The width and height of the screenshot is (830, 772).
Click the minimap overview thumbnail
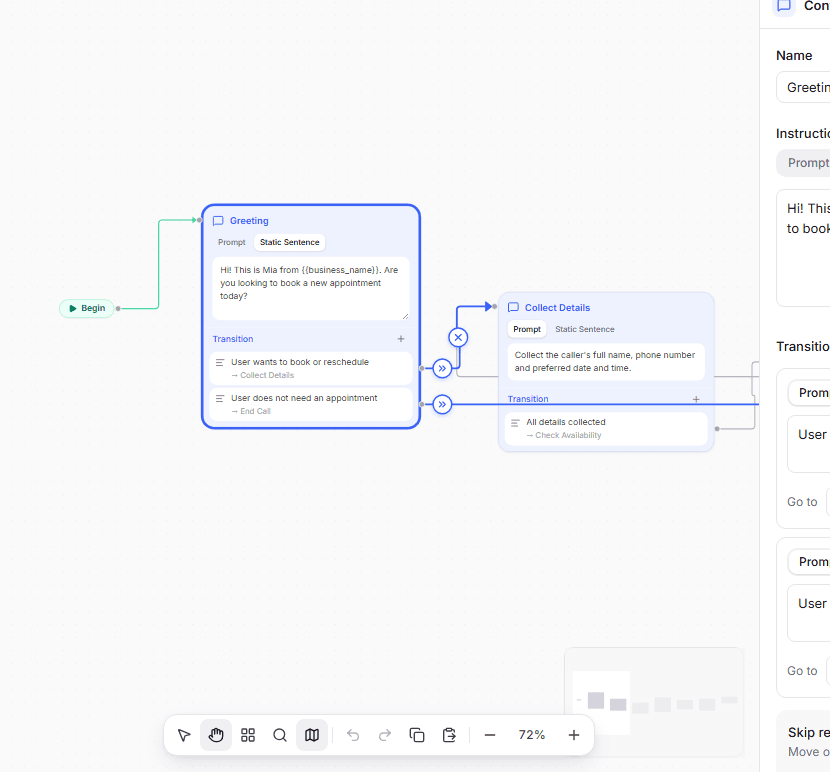pos(654,702)
